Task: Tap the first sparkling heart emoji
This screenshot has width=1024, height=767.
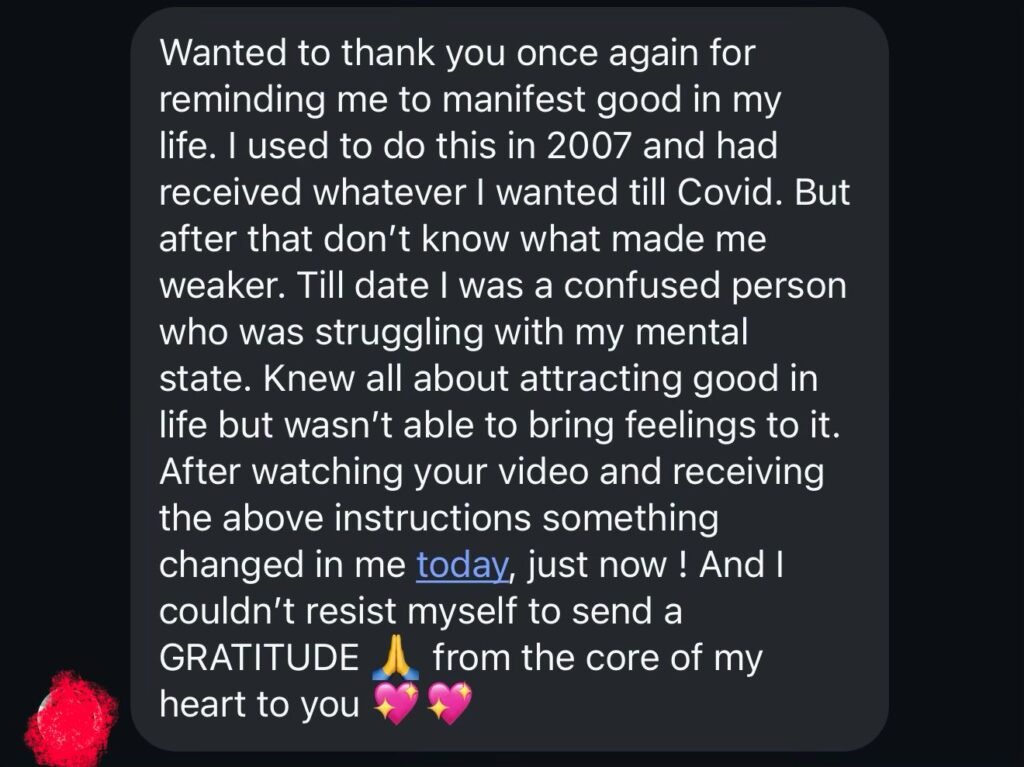Action: click(396, 707)
